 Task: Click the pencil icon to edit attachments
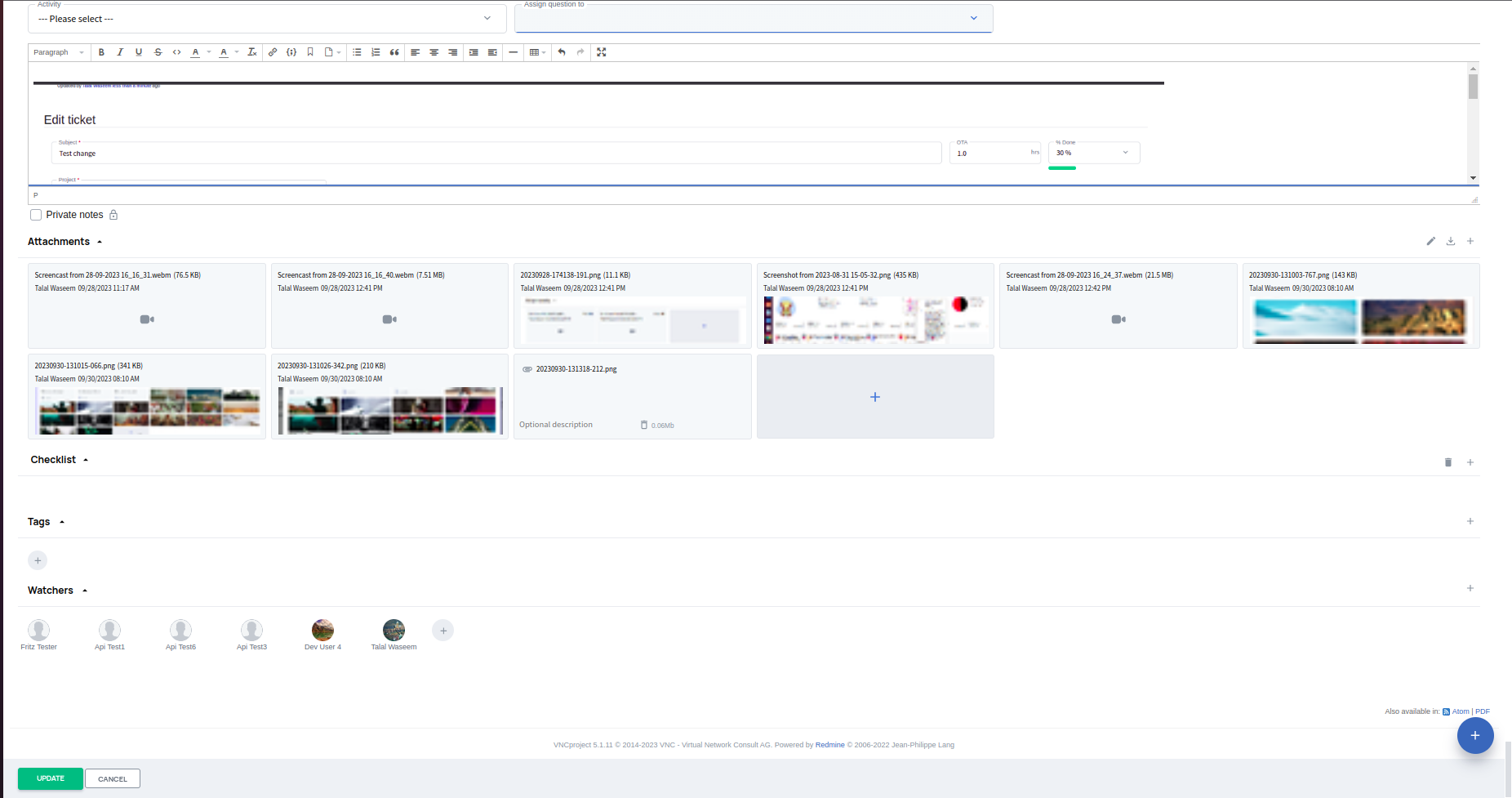coord(1431,242)
